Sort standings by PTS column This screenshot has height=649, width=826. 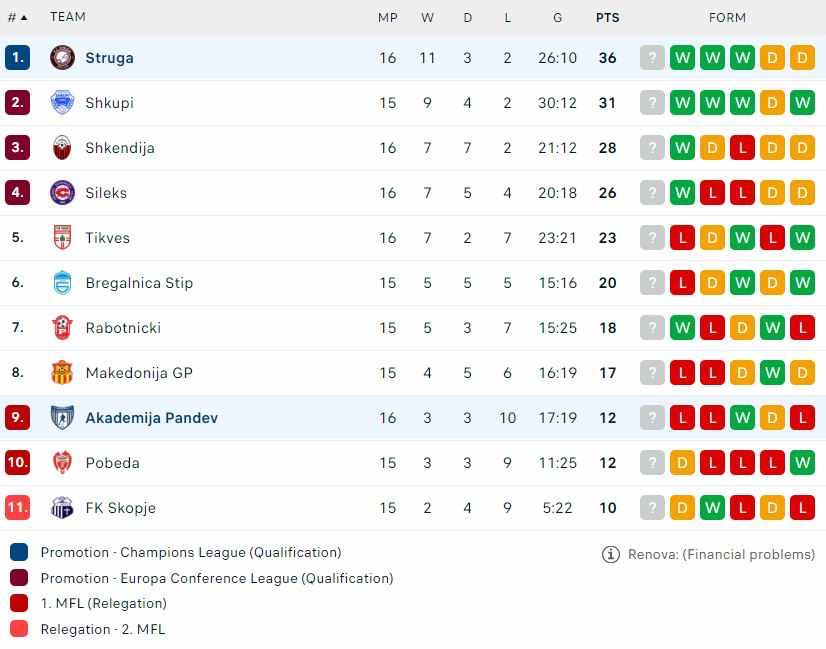(607, 17)
